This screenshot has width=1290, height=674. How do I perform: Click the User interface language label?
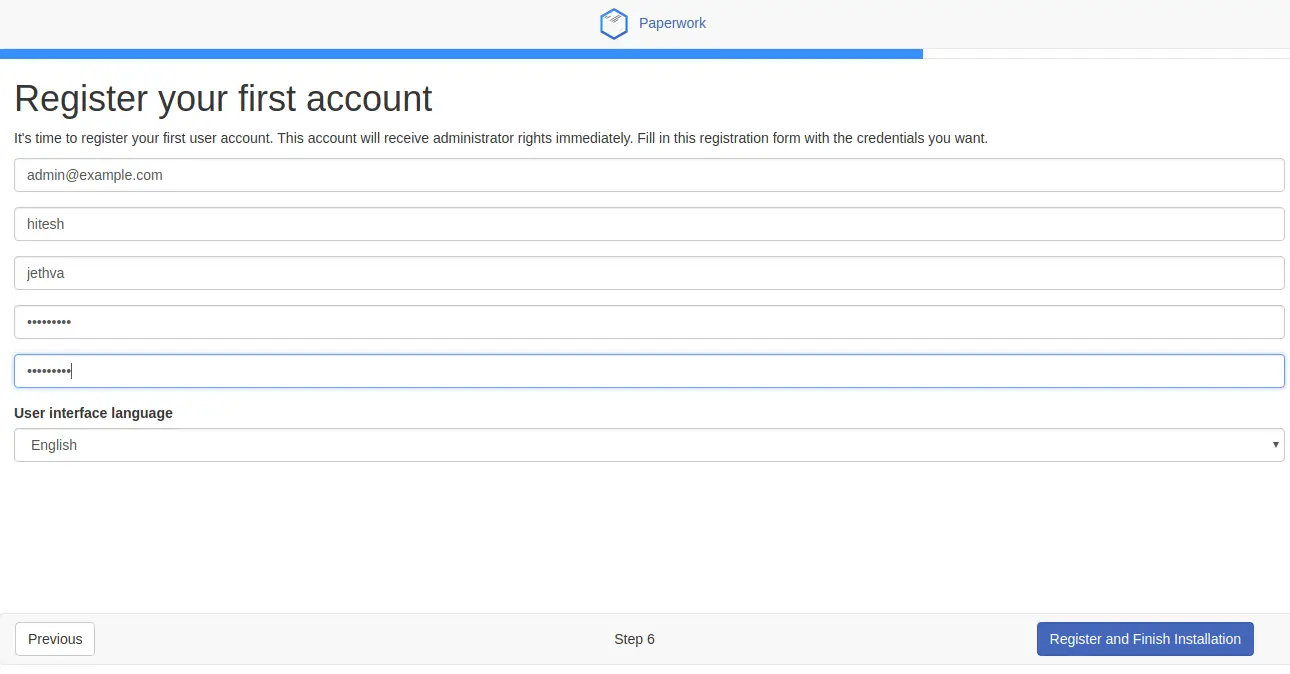click(x=93, y=413)
